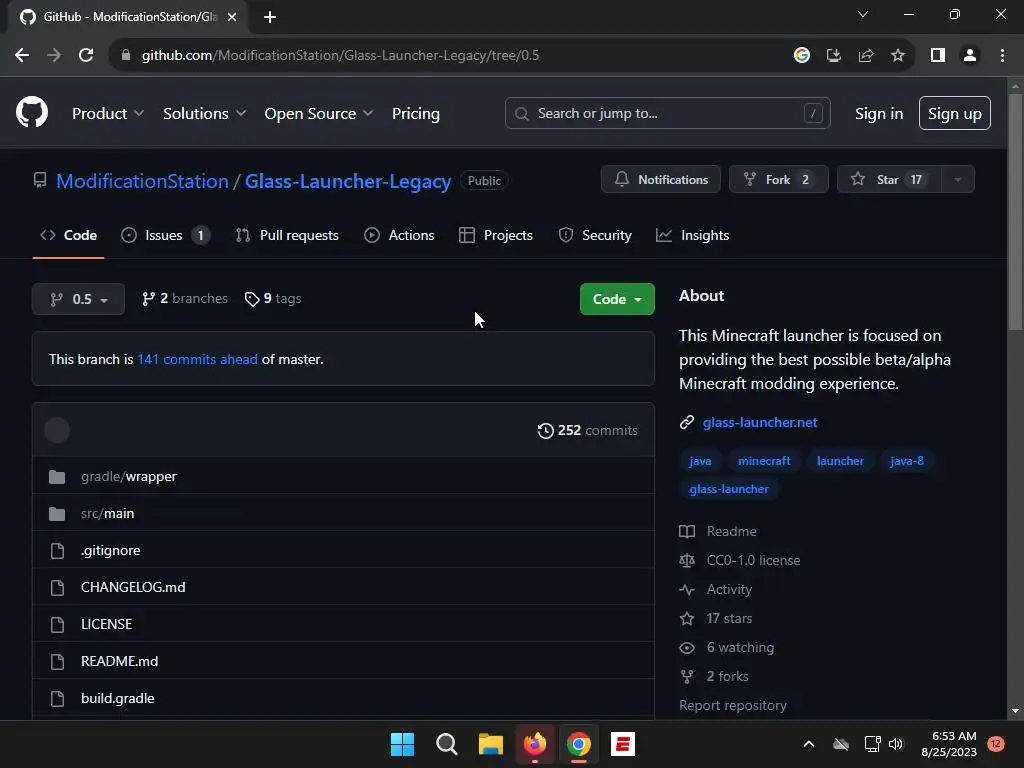This screenshot has width=1024, height=768.
Task: Open build.gradle file
Action: 118,698
